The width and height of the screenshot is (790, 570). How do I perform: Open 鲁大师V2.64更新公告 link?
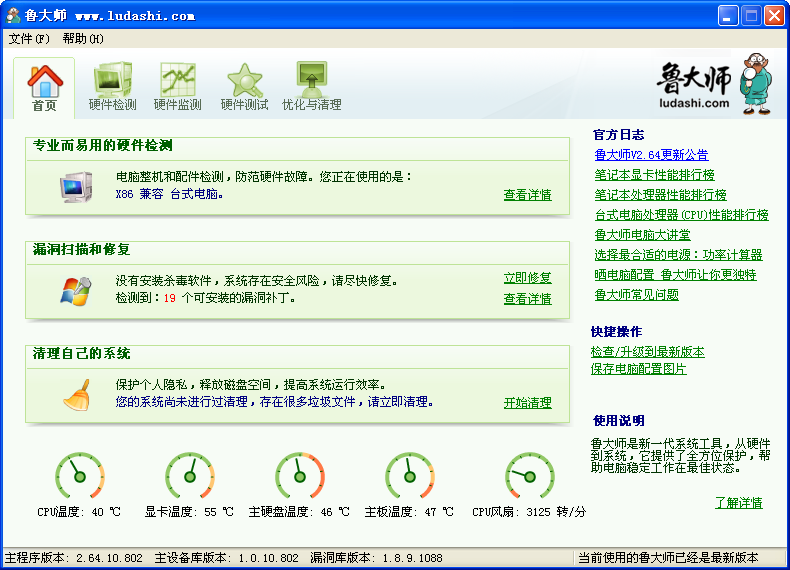tap(651, 155)
